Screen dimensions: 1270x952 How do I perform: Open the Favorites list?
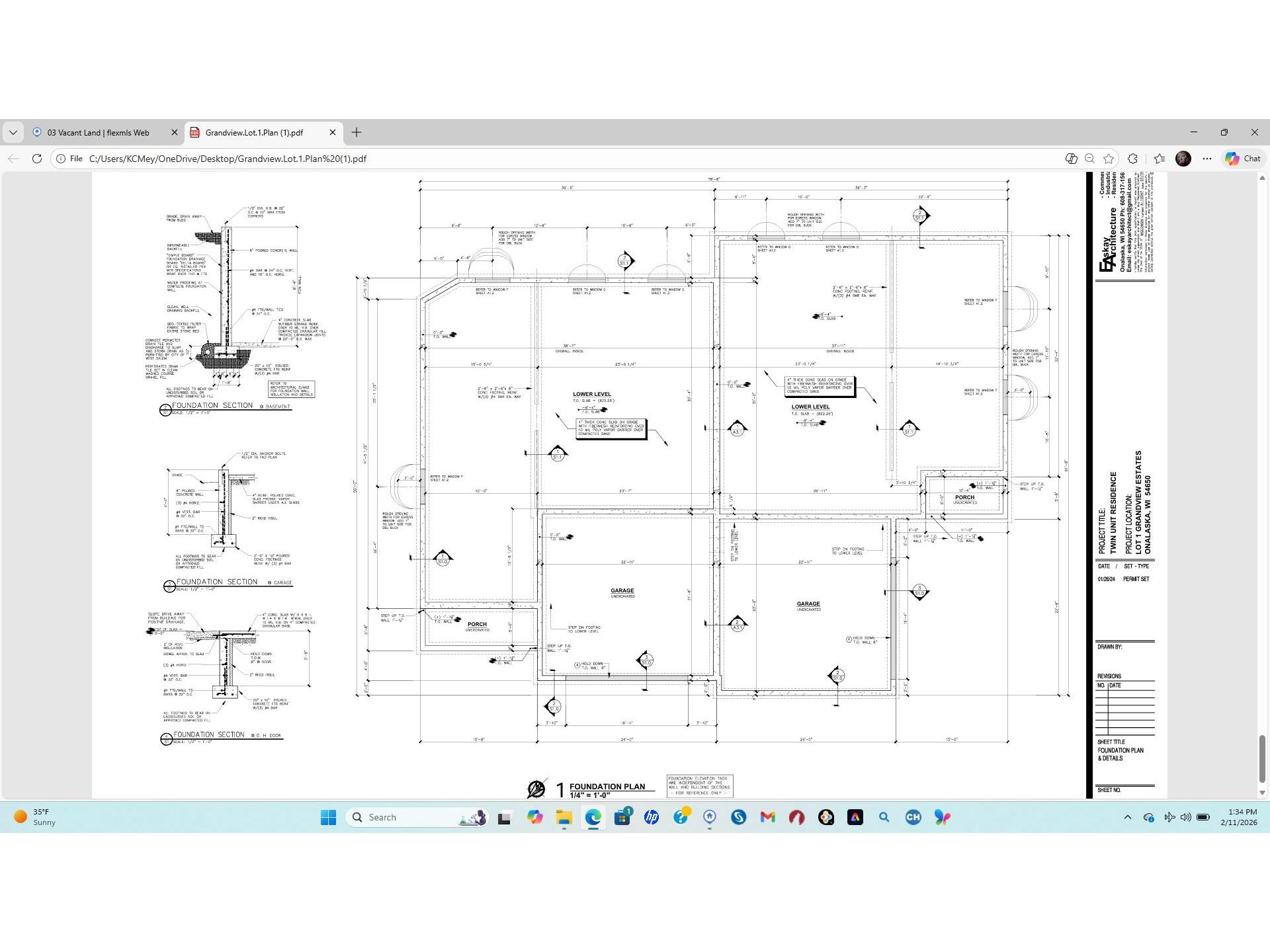pyautogui.click(x=1159, y=159)
